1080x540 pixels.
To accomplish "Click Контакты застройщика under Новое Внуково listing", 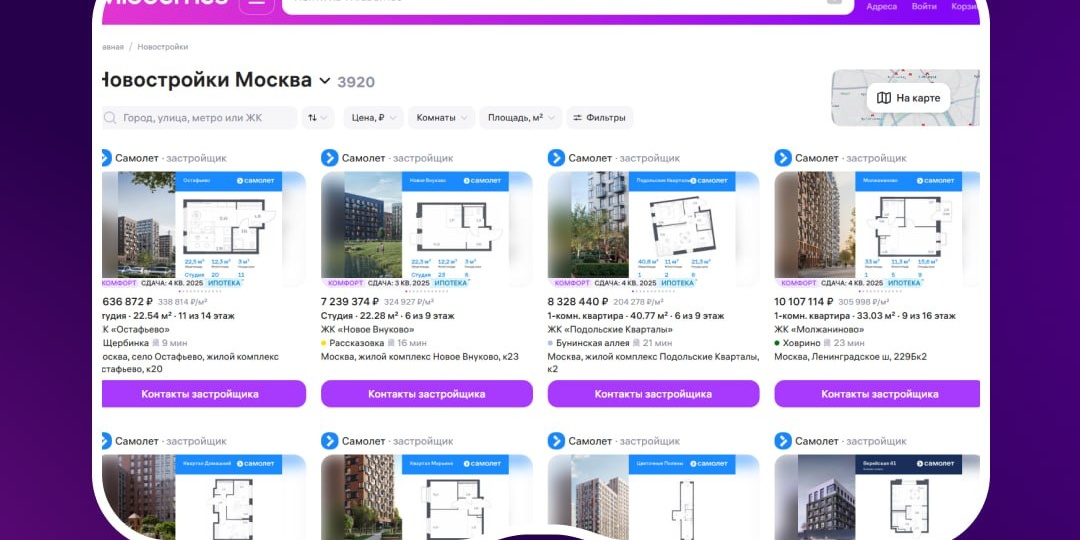I will 427,394.
